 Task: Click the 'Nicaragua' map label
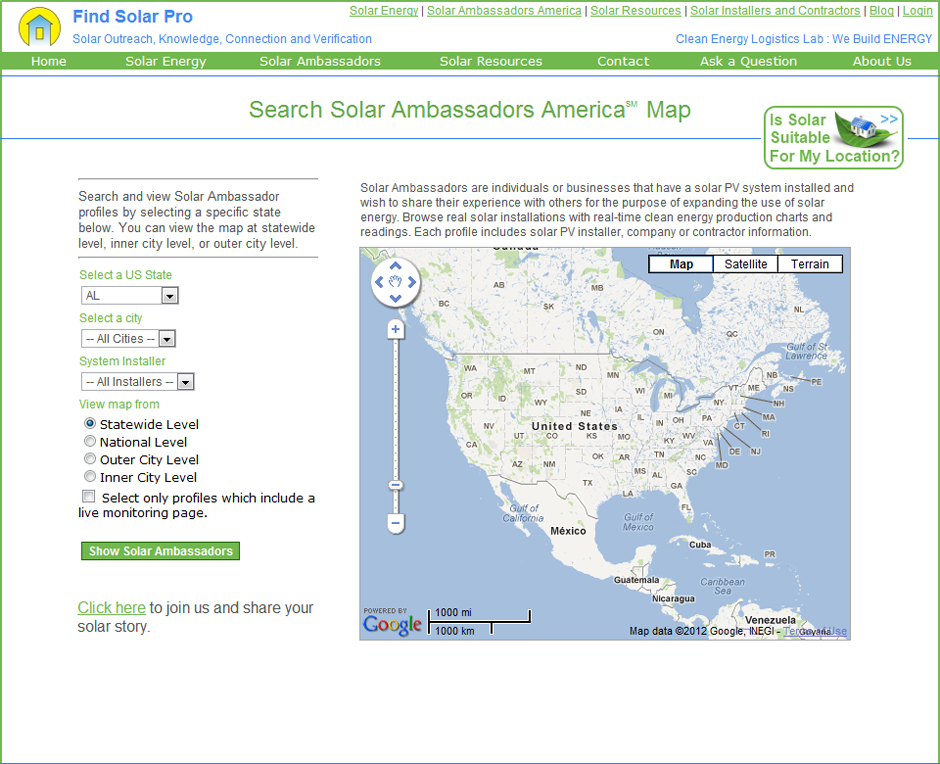click(673, 598)
